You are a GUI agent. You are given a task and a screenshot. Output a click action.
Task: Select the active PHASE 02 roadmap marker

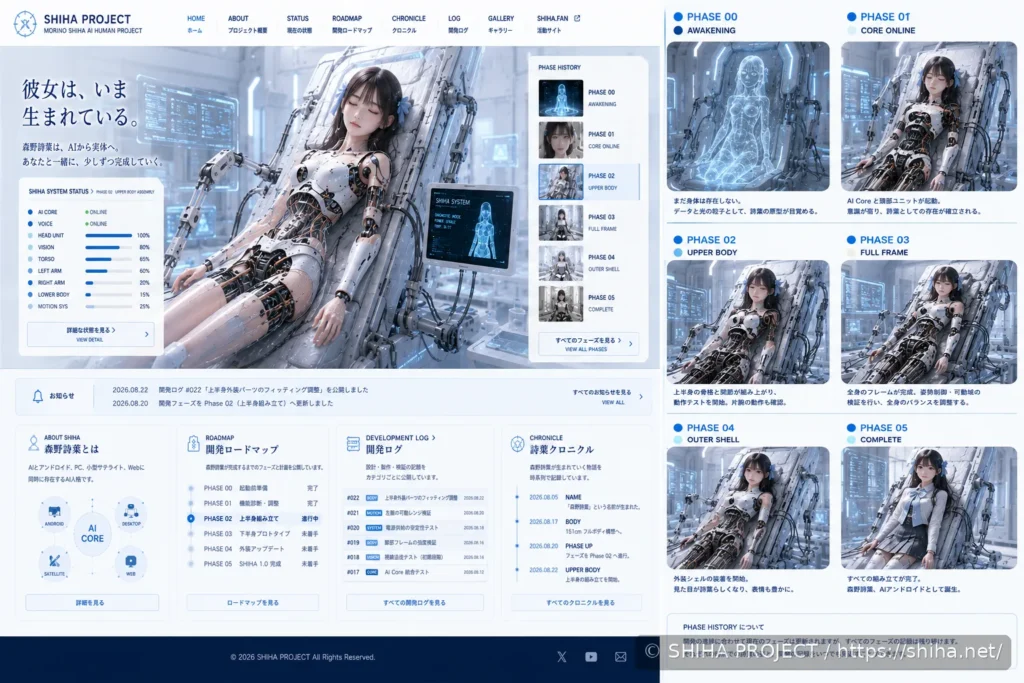pos(191,518)
